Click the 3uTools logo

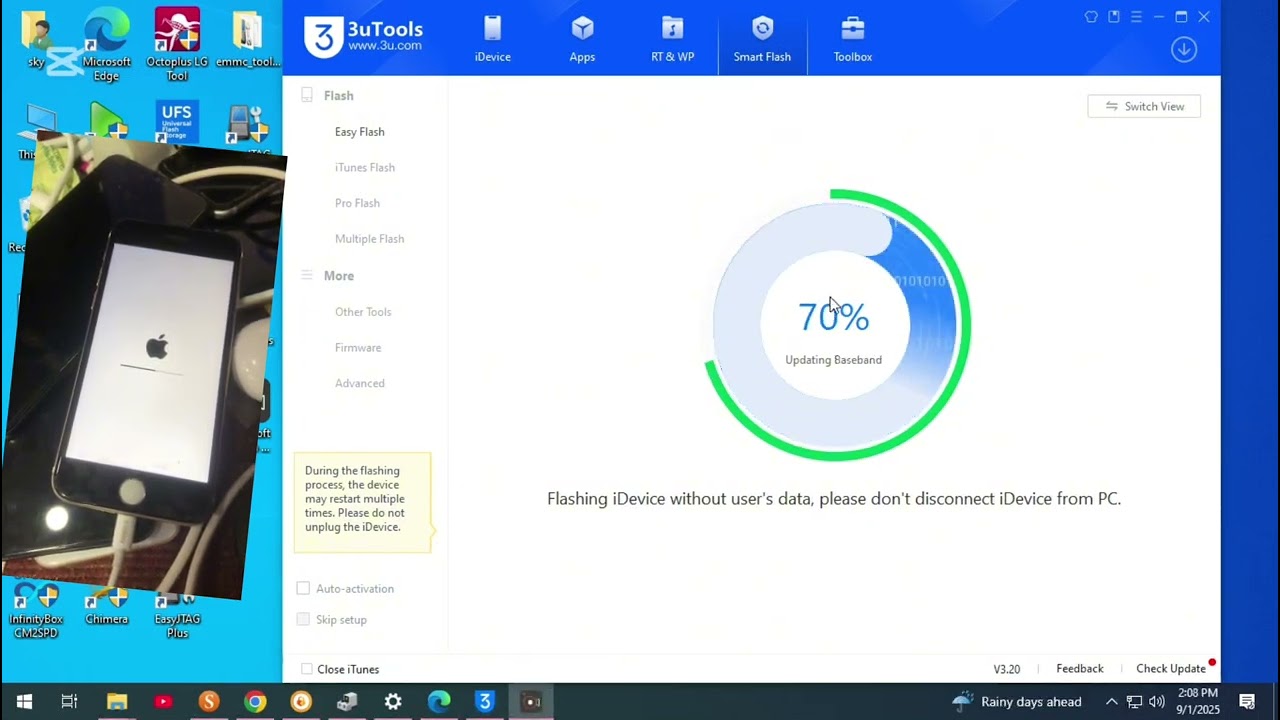363,37
